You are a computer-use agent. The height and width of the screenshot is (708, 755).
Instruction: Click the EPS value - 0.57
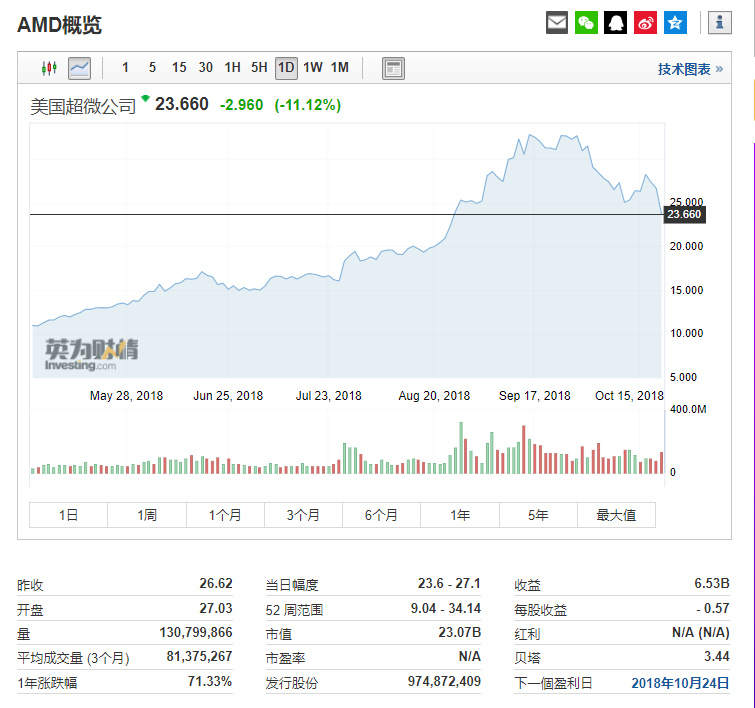(x=713, y=608)
